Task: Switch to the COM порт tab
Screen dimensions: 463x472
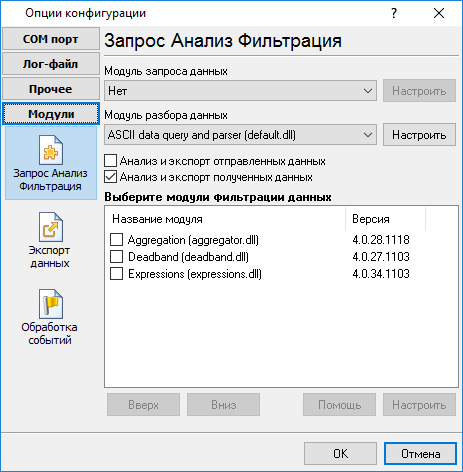Action: (x=51, y=39)
